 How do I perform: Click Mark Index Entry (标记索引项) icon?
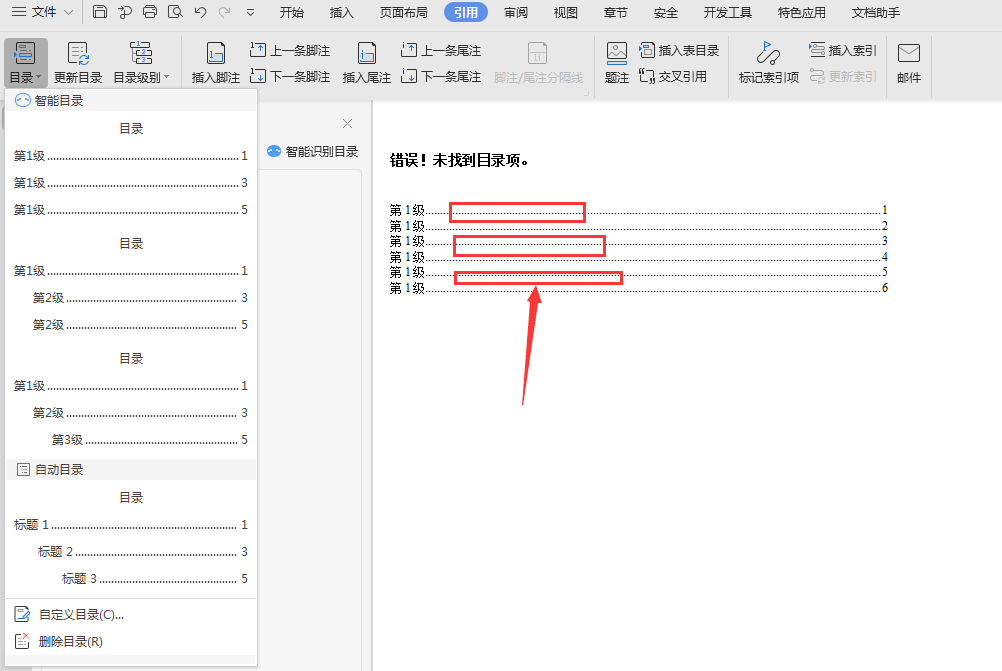(768, 54)
